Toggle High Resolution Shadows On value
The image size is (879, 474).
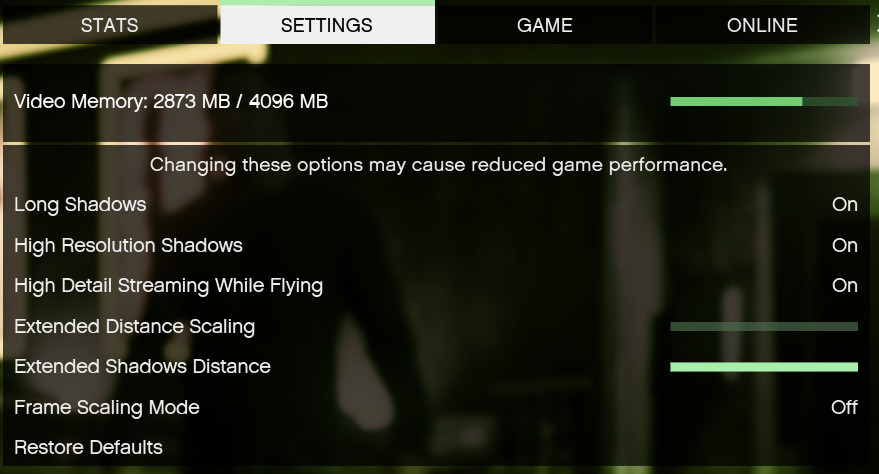[844, 245]
